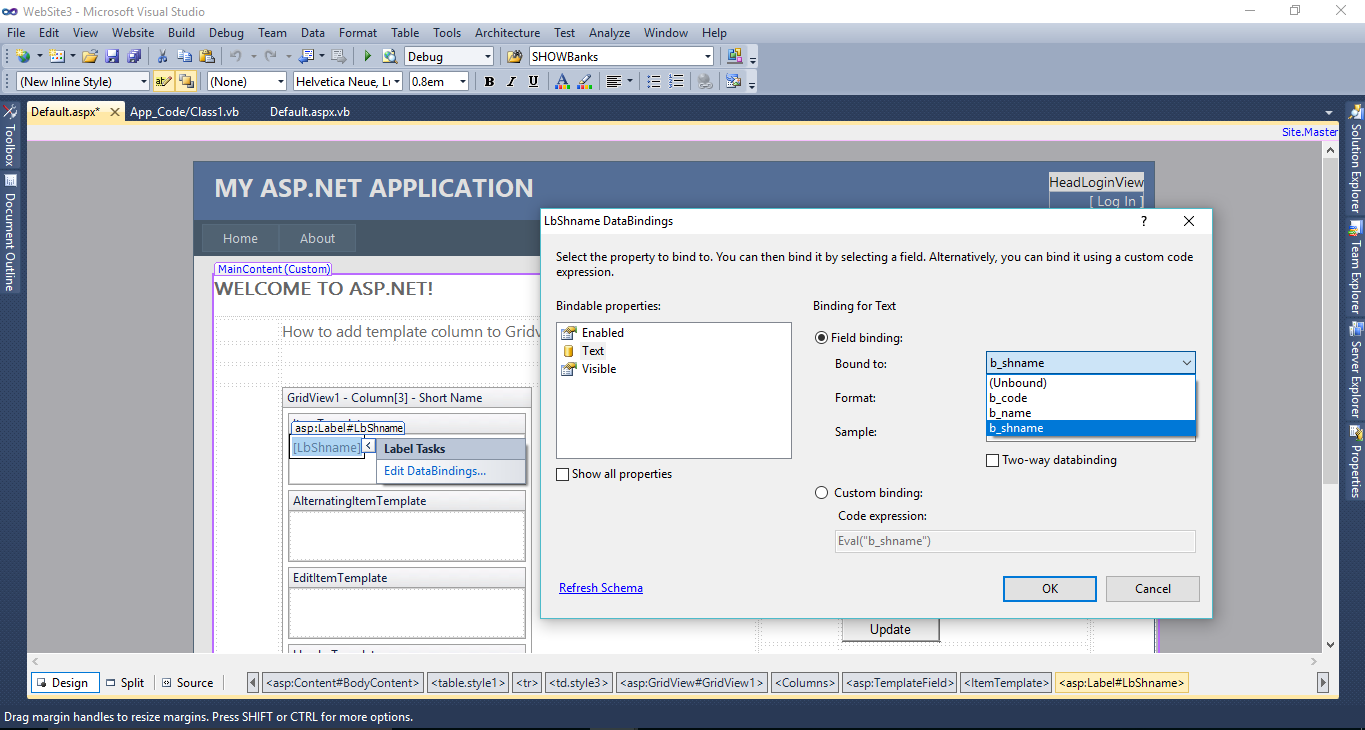The width and height of the screenshot is (1365, 730).
Task: Open the File menu
Action: (16, 33)
